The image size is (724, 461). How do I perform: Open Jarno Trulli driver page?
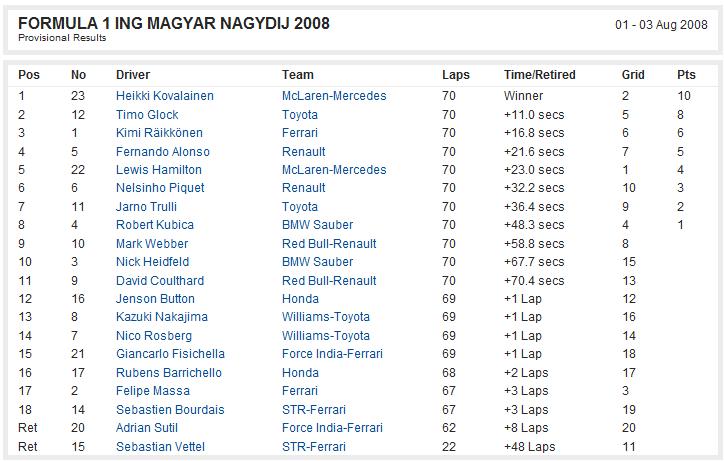146,206
